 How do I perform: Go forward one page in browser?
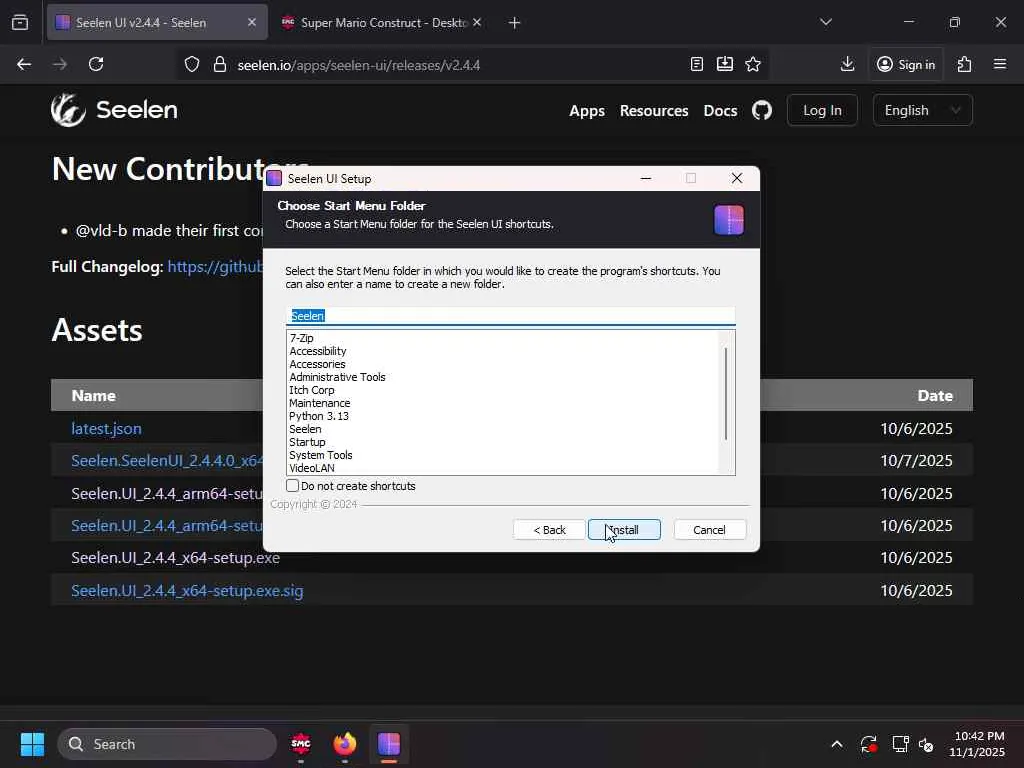(60, 64)
